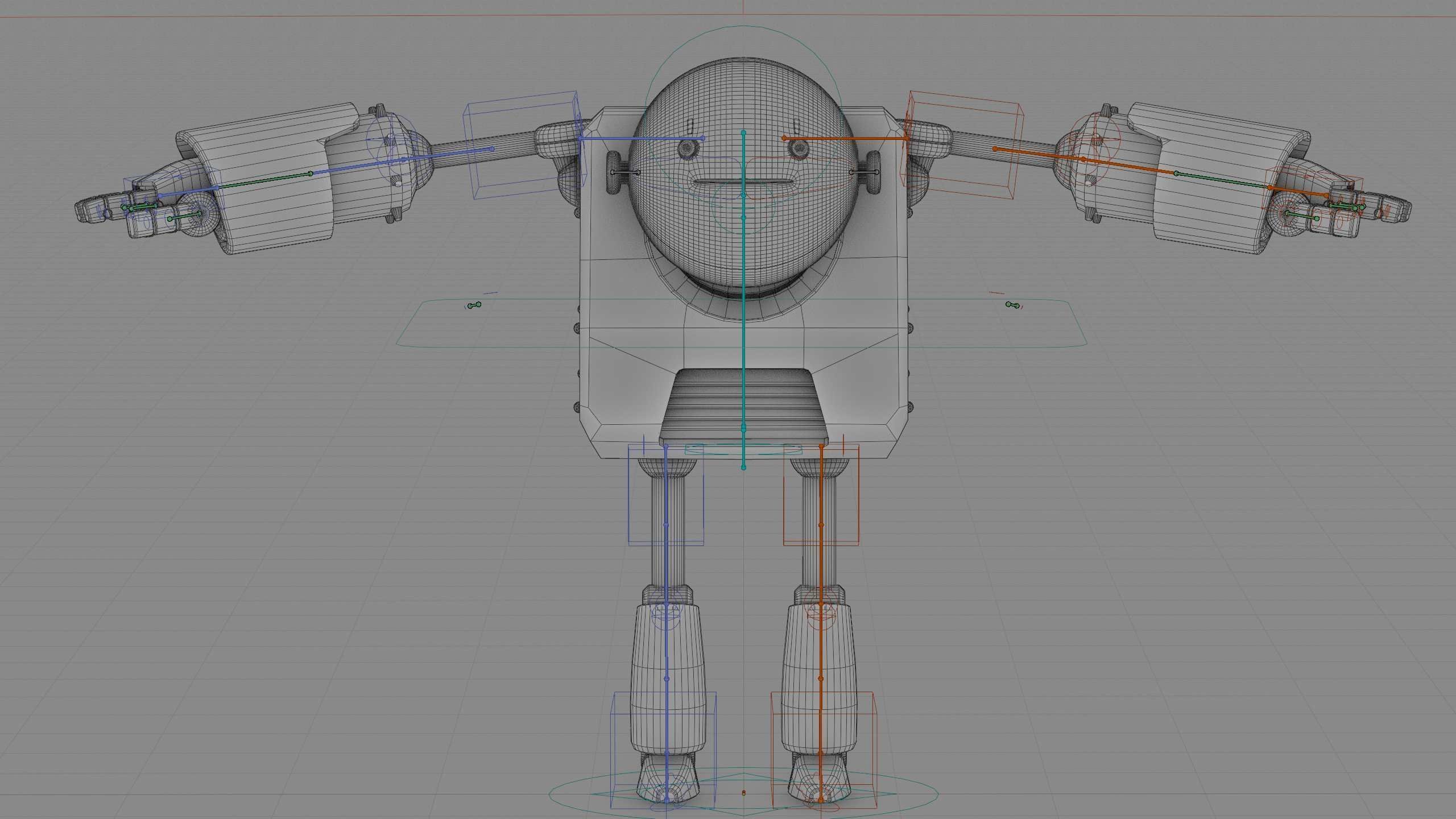Pick the blue square controller around the thigh
Screen dimensions: 1456x819
666,495
